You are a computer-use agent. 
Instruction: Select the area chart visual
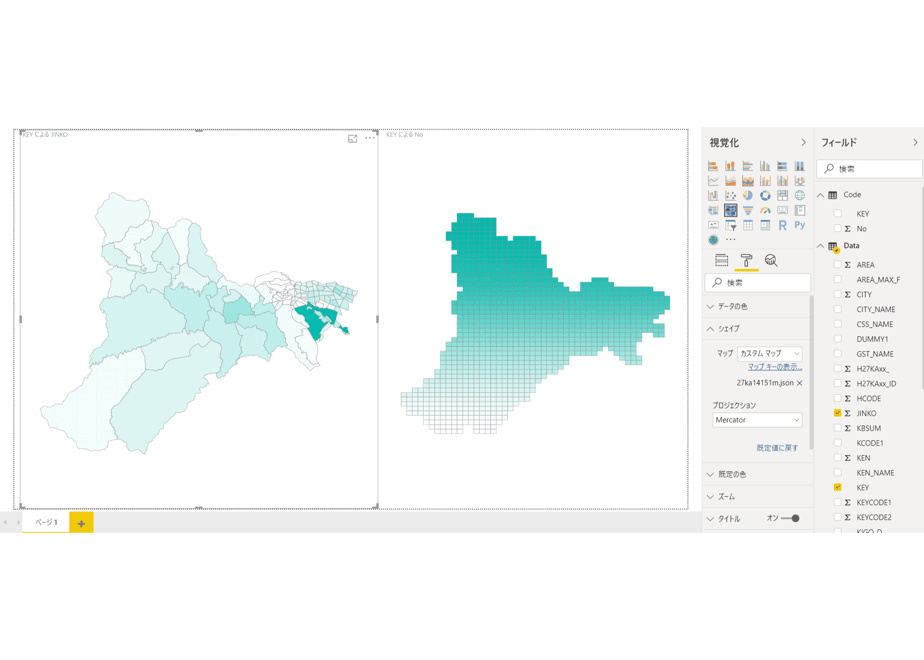[x=730, y=181]
